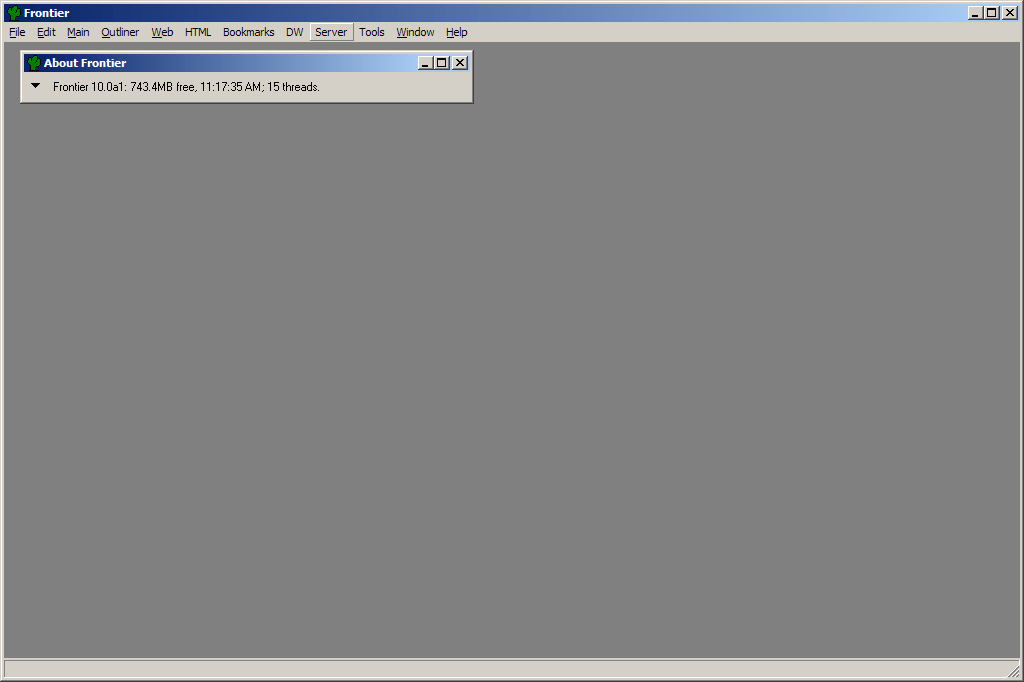Minimize the About Frontier window
This screenshot has height=682, width=1024.
click(425, 63)
